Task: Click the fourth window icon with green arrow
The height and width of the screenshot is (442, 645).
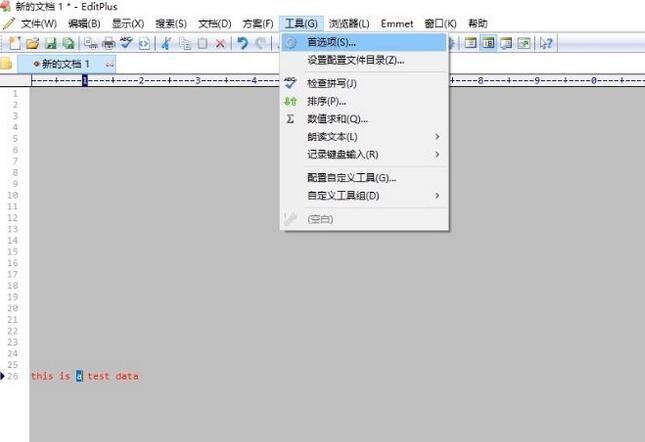Action: pyautogui.click(x=524, y=43)
